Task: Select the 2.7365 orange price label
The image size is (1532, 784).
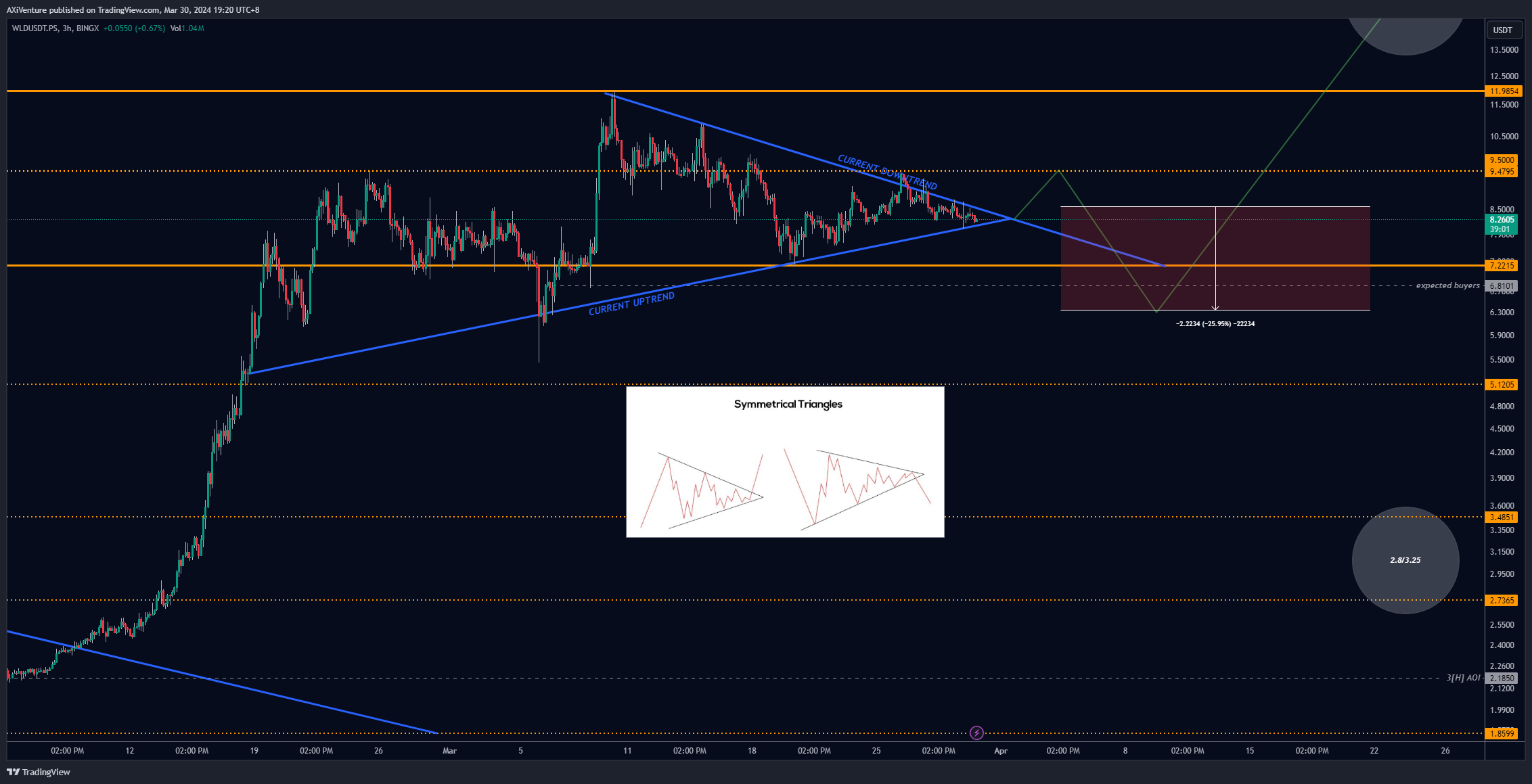Action: (x=1502, y=600)
